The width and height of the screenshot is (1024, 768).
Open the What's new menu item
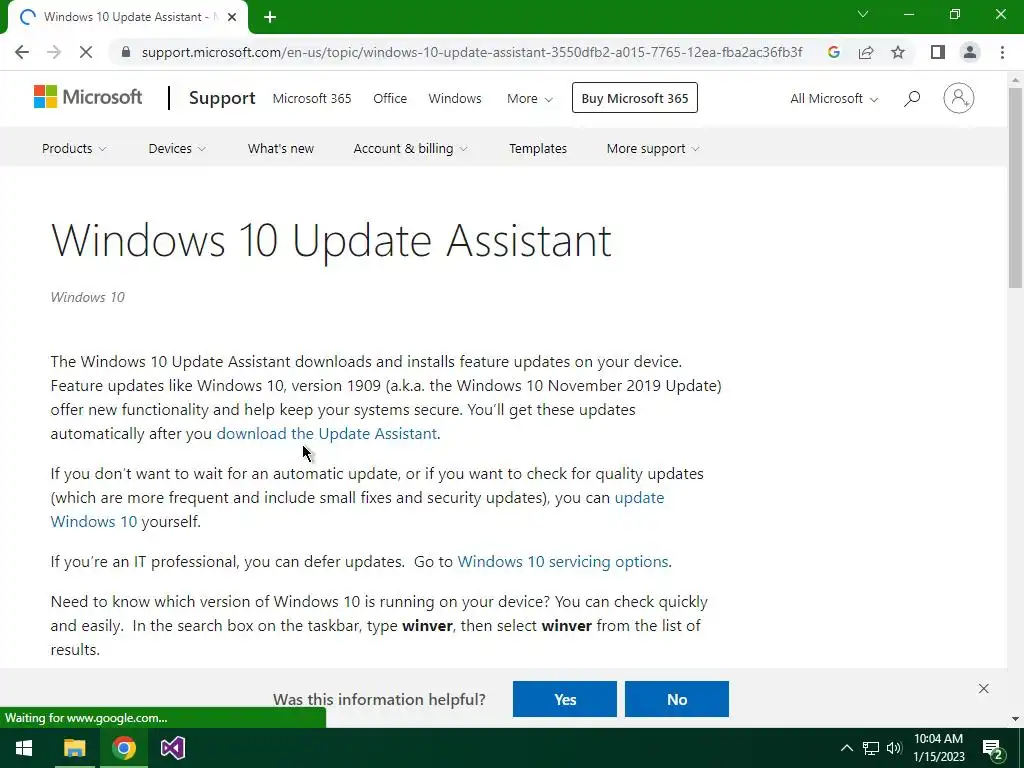point(281,148)
